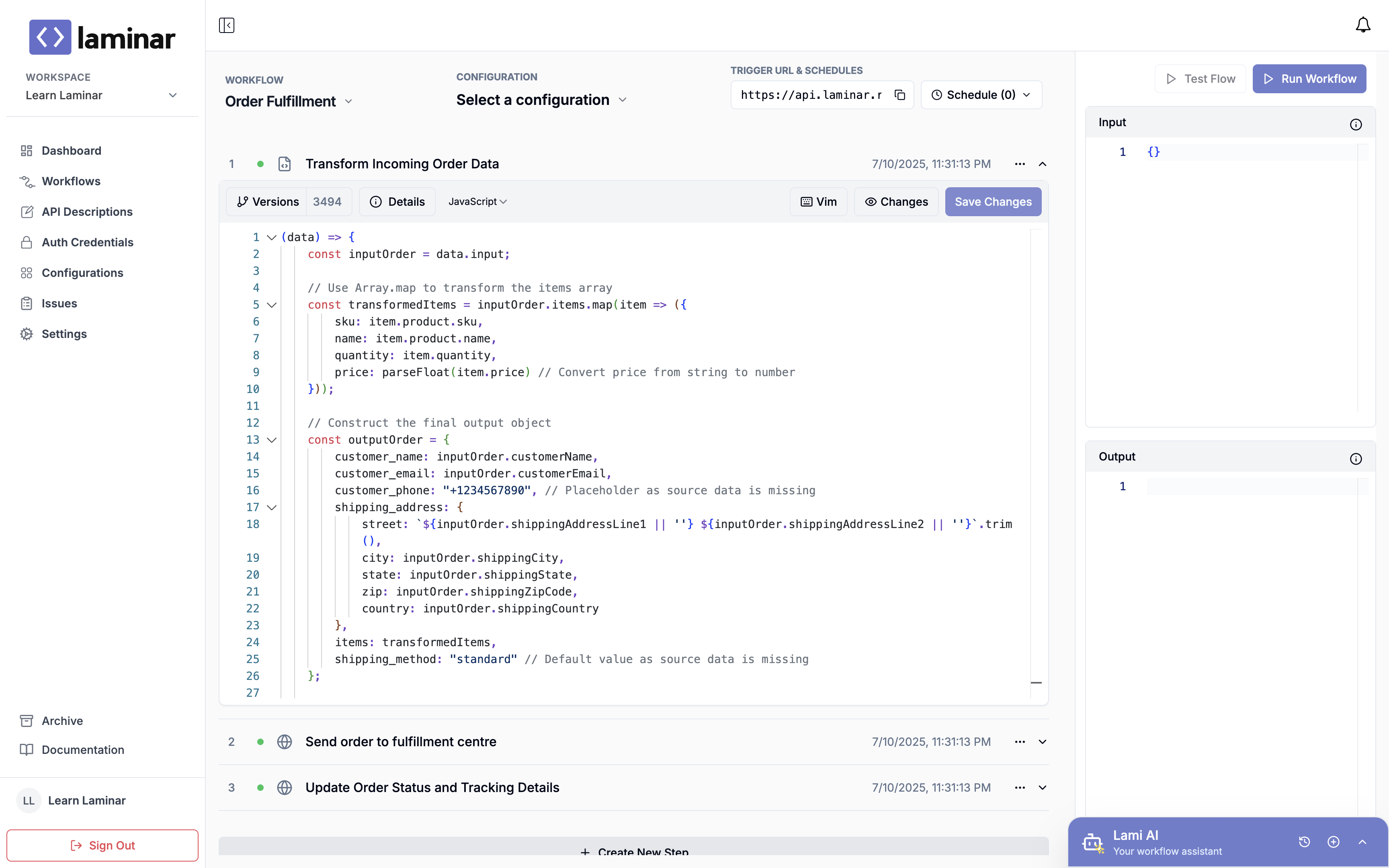The height and width of the screenshot is (868, 1389).
Task: Click the Input panel info icon
Action: point(1356,125)
